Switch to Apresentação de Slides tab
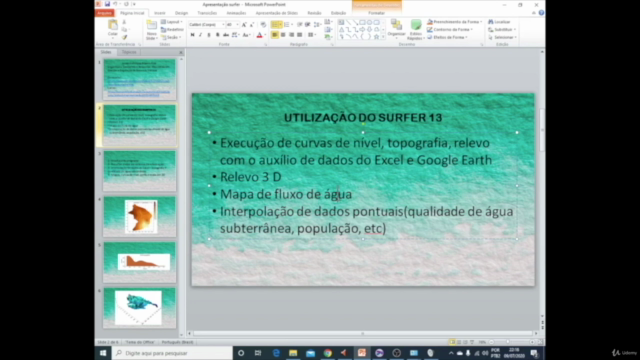The image size is (640, 360). pos(277,13)
